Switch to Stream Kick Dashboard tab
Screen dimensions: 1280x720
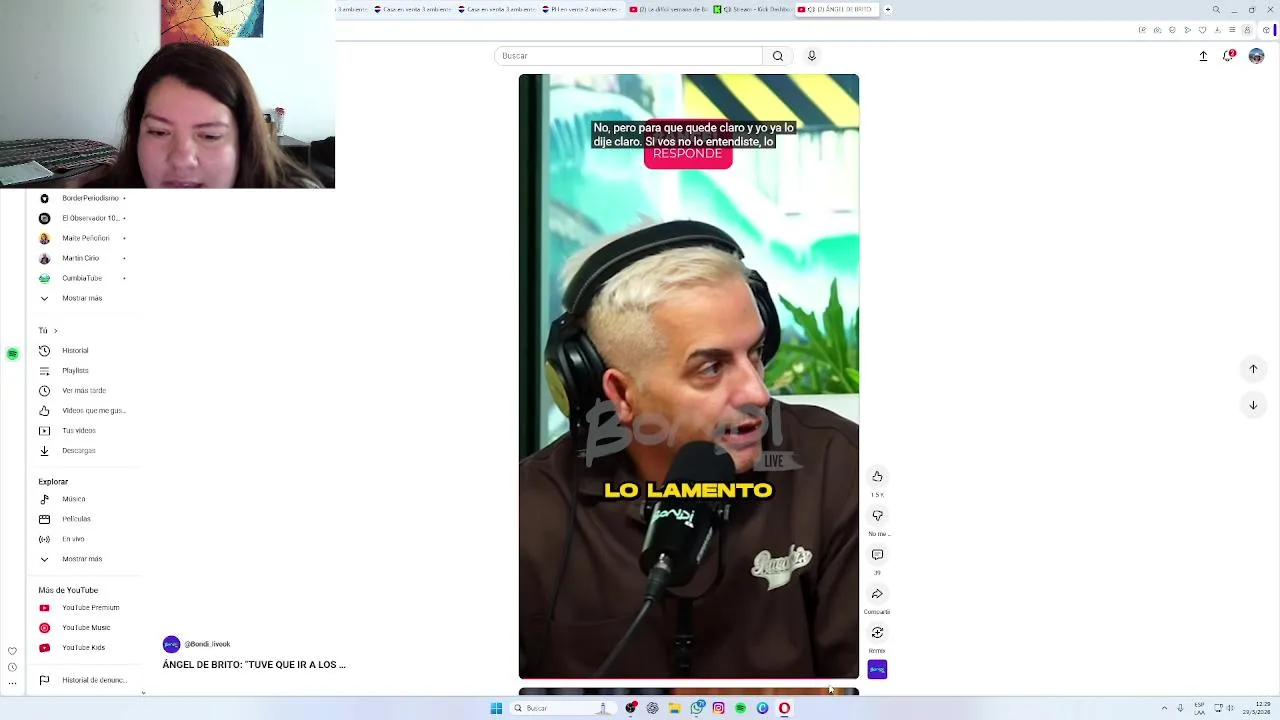752,9
